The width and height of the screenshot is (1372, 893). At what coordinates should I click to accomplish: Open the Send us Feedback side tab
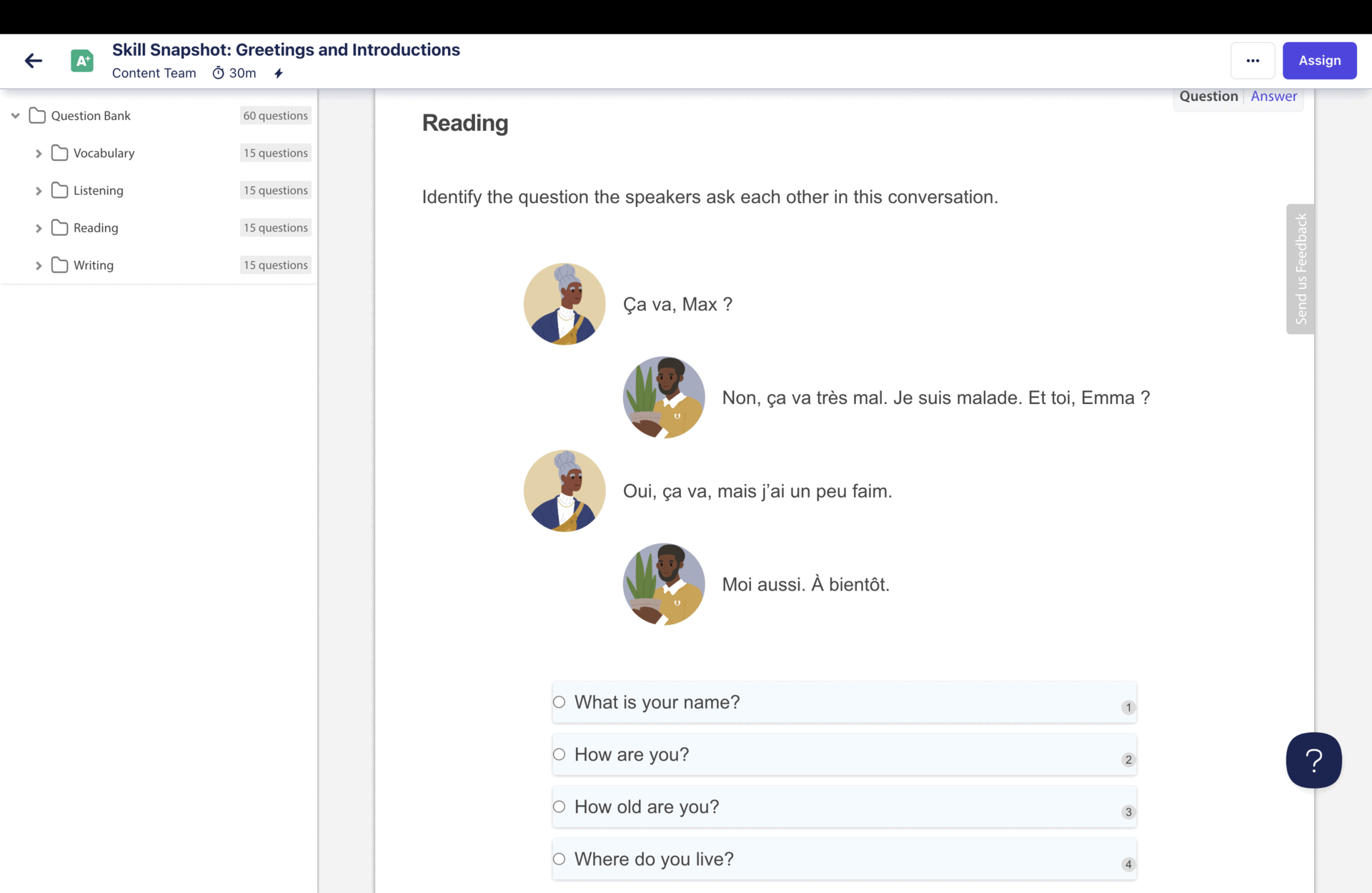point(1301,269)
